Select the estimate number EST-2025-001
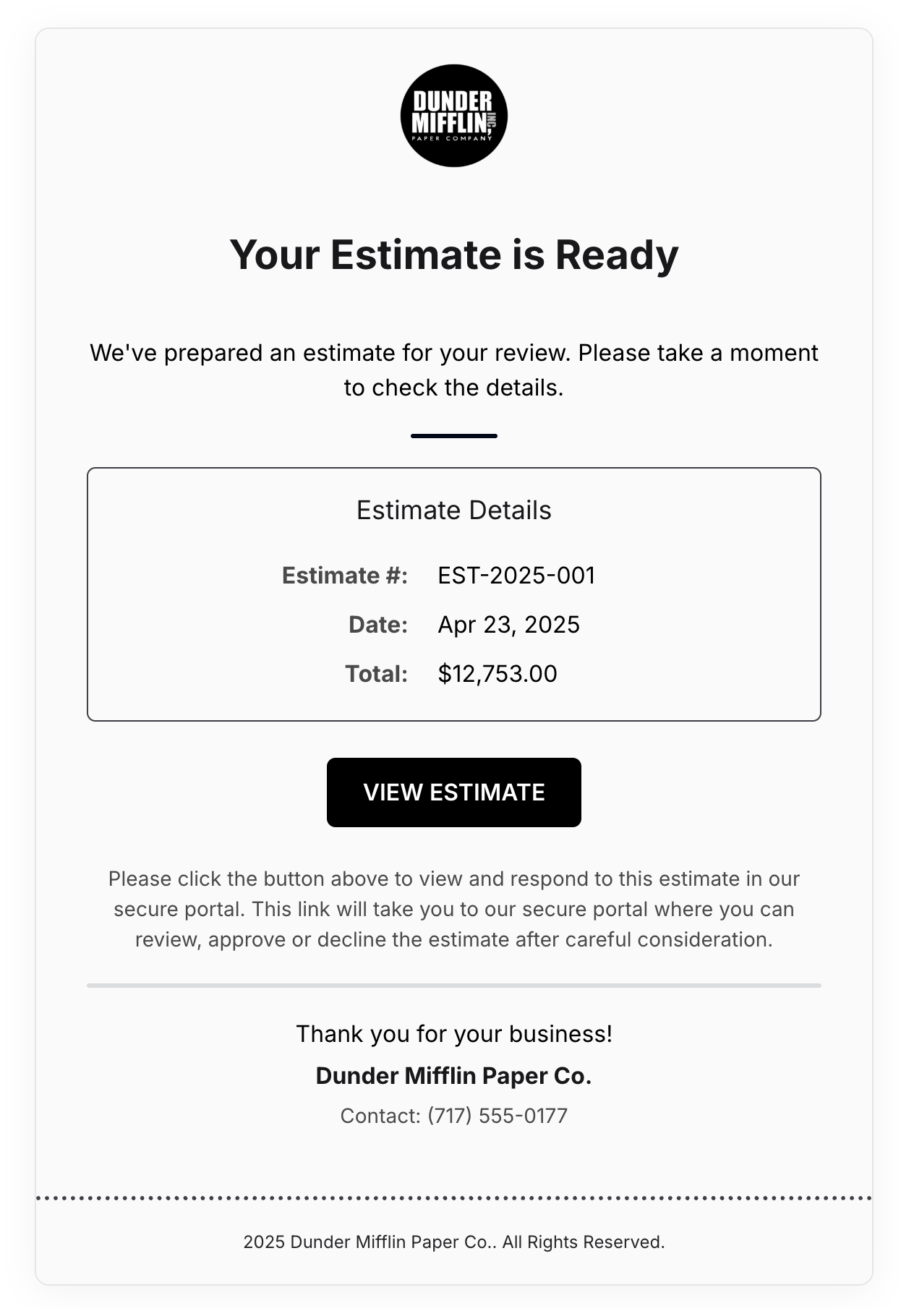Screen dimensions: 901x1316 (x=516, y=576)
